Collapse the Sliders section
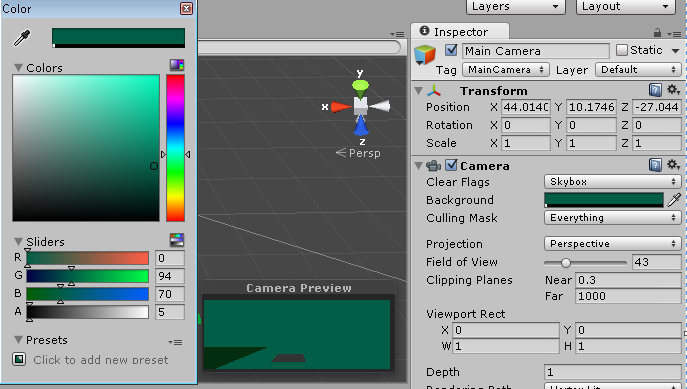Screen dimensions: 687x389 [x=18, y=241]
